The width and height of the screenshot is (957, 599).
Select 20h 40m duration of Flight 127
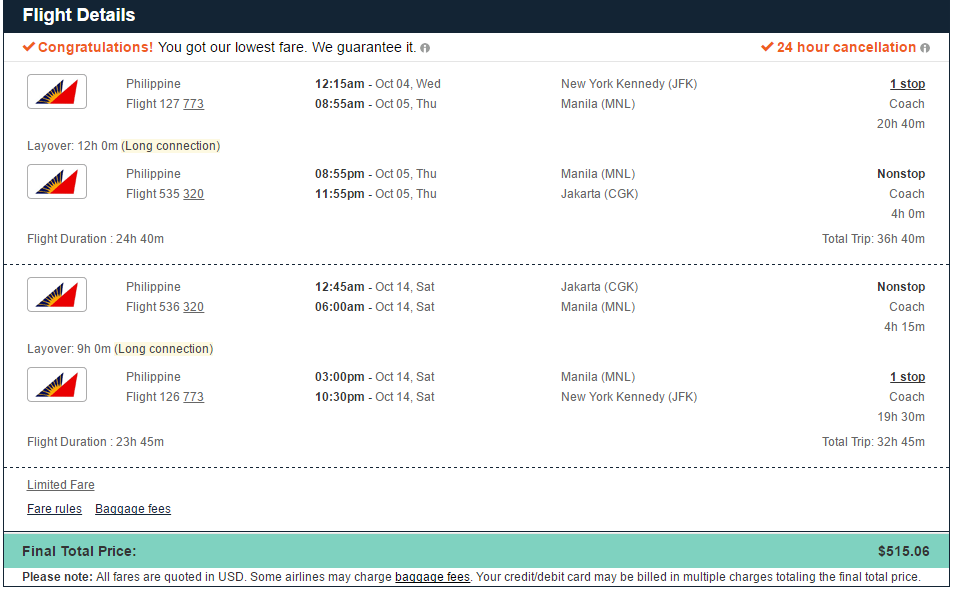click(901, 124)
